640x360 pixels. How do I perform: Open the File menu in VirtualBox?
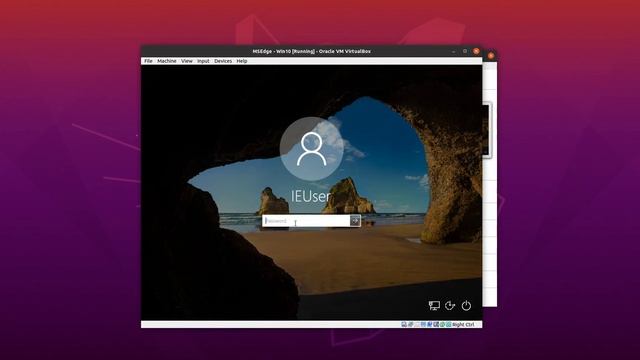pyautogui.click(x=148, y=61)
